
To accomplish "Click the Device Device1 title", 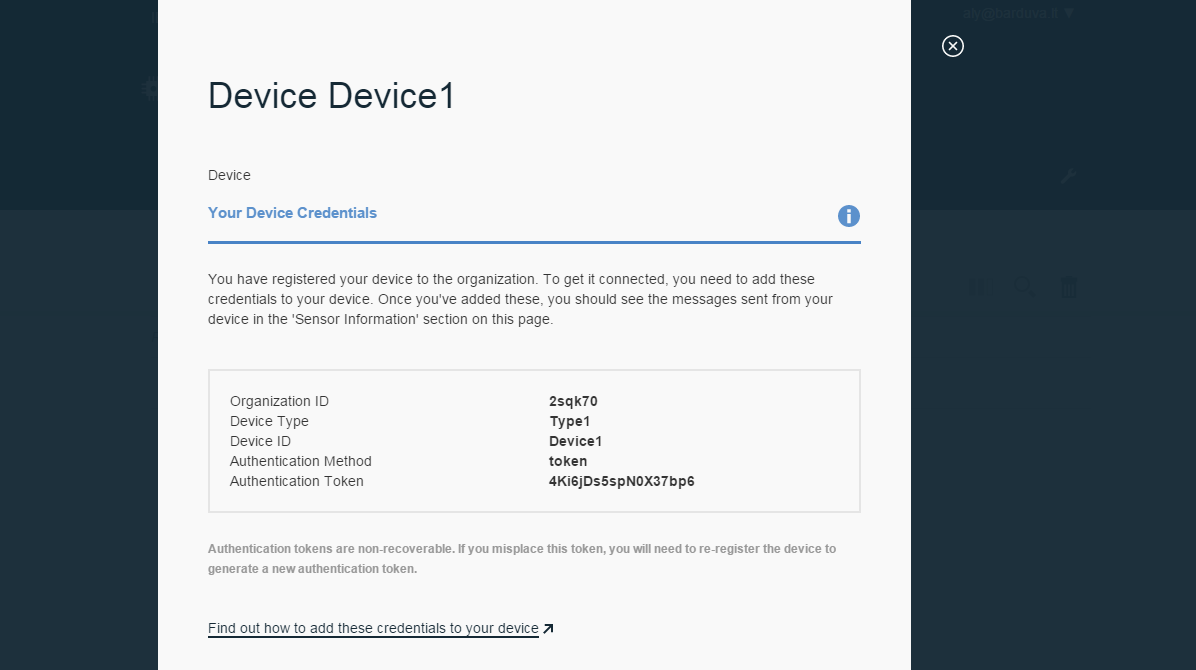I will (x=330, y=96).
